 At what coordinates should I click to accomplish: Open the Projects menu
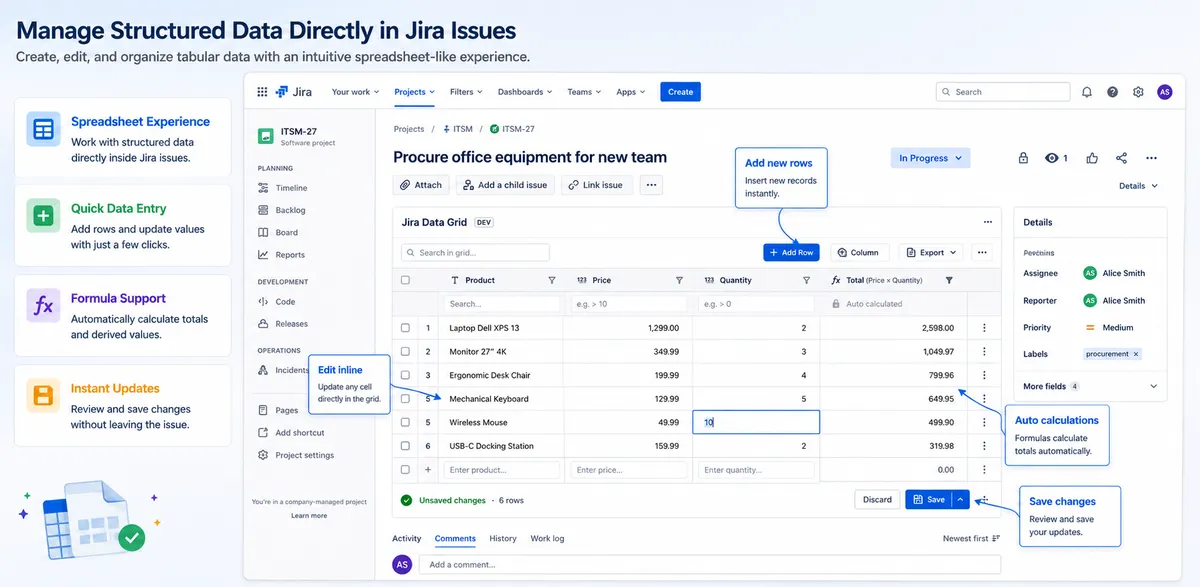pyautogui.click(x=414, y=92)
